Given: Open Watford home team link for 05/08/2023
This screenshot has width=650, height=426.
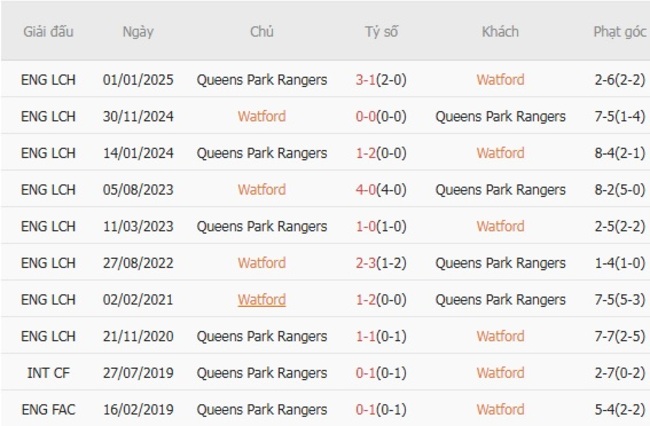Looking at the screenshot, I should click(262, 190).
